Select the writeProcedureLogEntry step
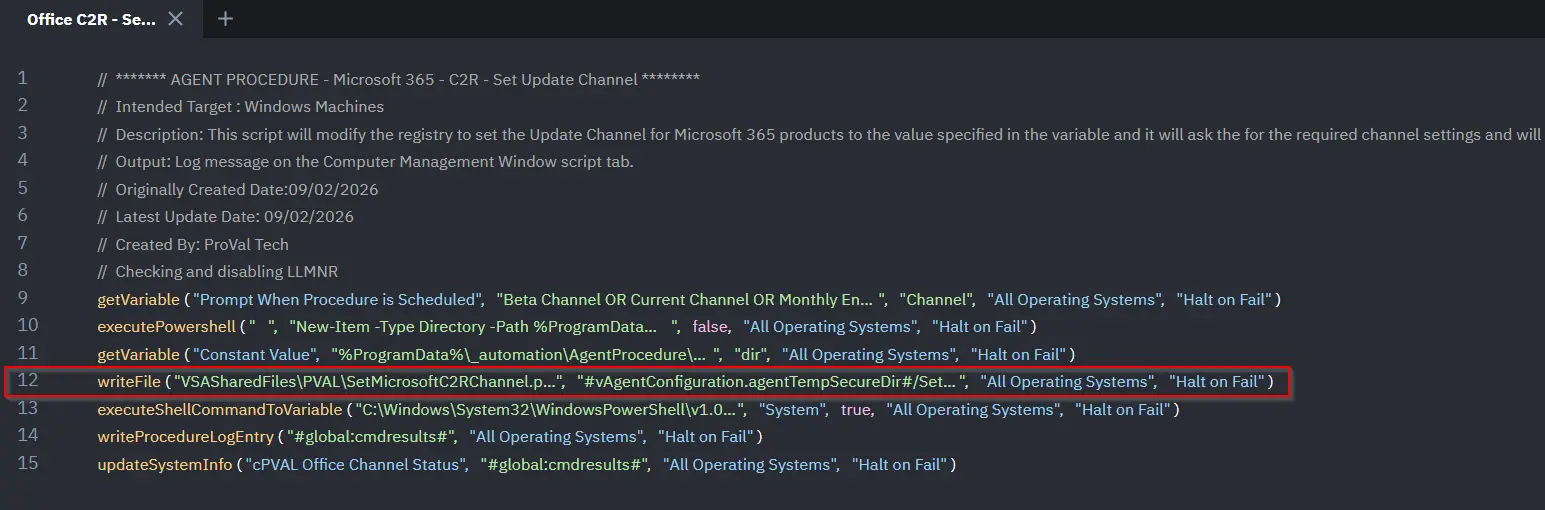 click(x=185, y=437)
